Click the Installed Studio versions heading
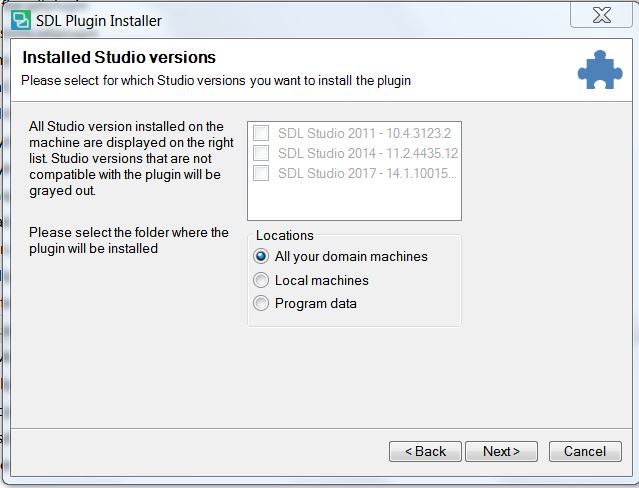 119,57
